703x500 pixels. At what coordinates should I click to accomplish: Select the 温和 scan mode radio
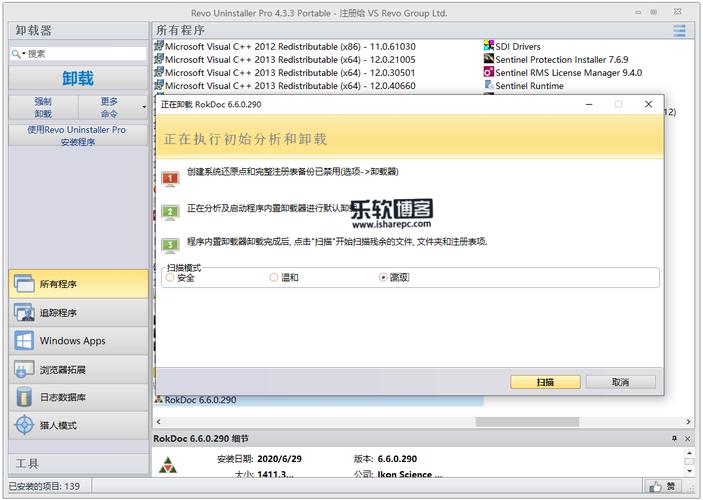click(x=274, y=278)
